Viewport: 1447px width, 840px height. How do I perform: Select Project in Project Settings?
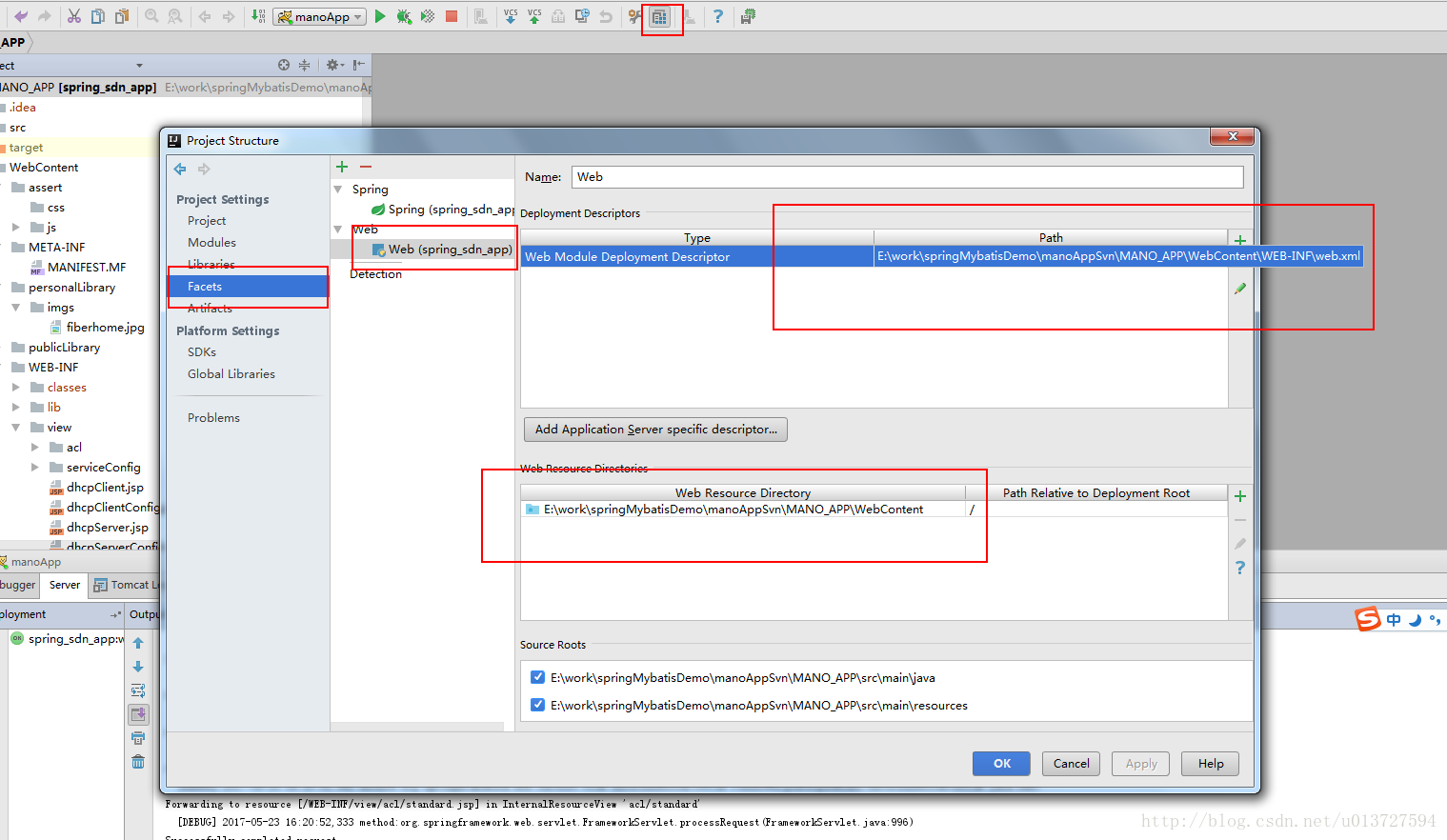coord(207,220)
